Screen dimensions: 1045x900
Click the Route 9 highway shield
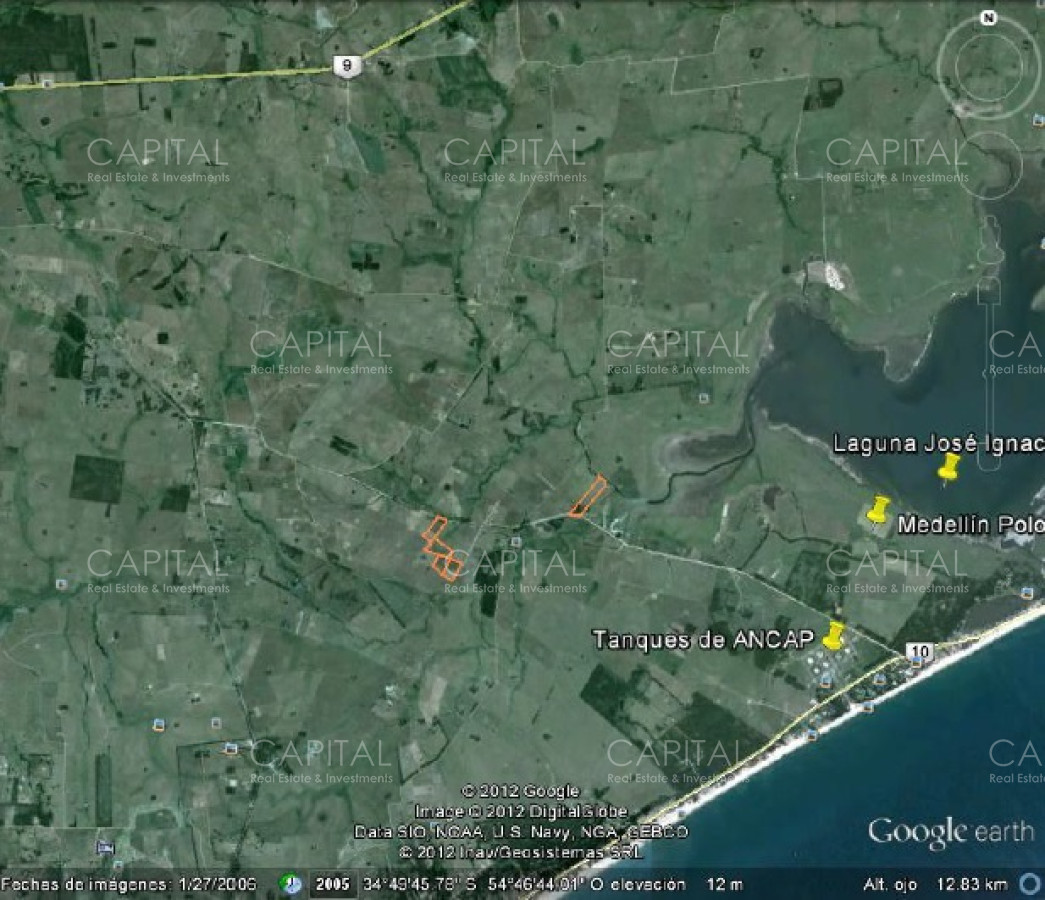pos(347,65)
